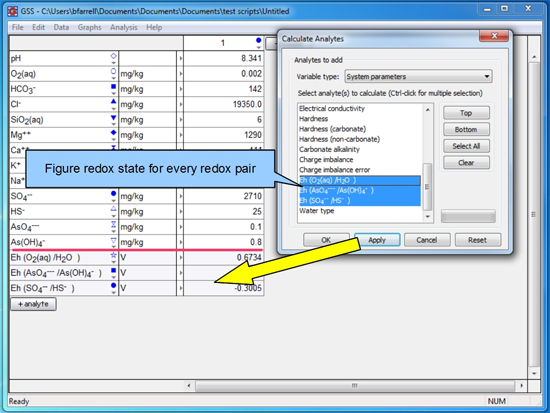Image resolution: width=550 pixels, height=413 pixels.
Task: Open the Analysis menu
Action: point(123,27)
